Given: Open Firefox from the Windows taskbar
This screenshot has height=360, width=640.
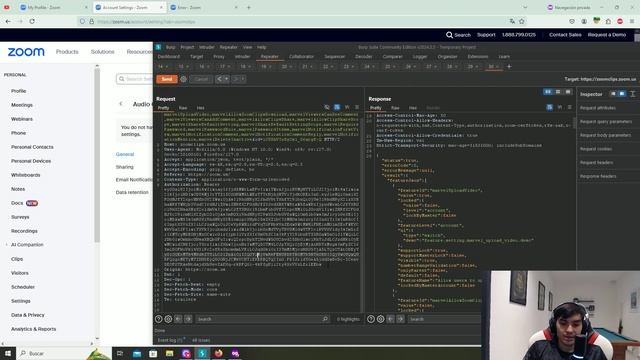Looking at the screenshot, I should click(219, 353).
